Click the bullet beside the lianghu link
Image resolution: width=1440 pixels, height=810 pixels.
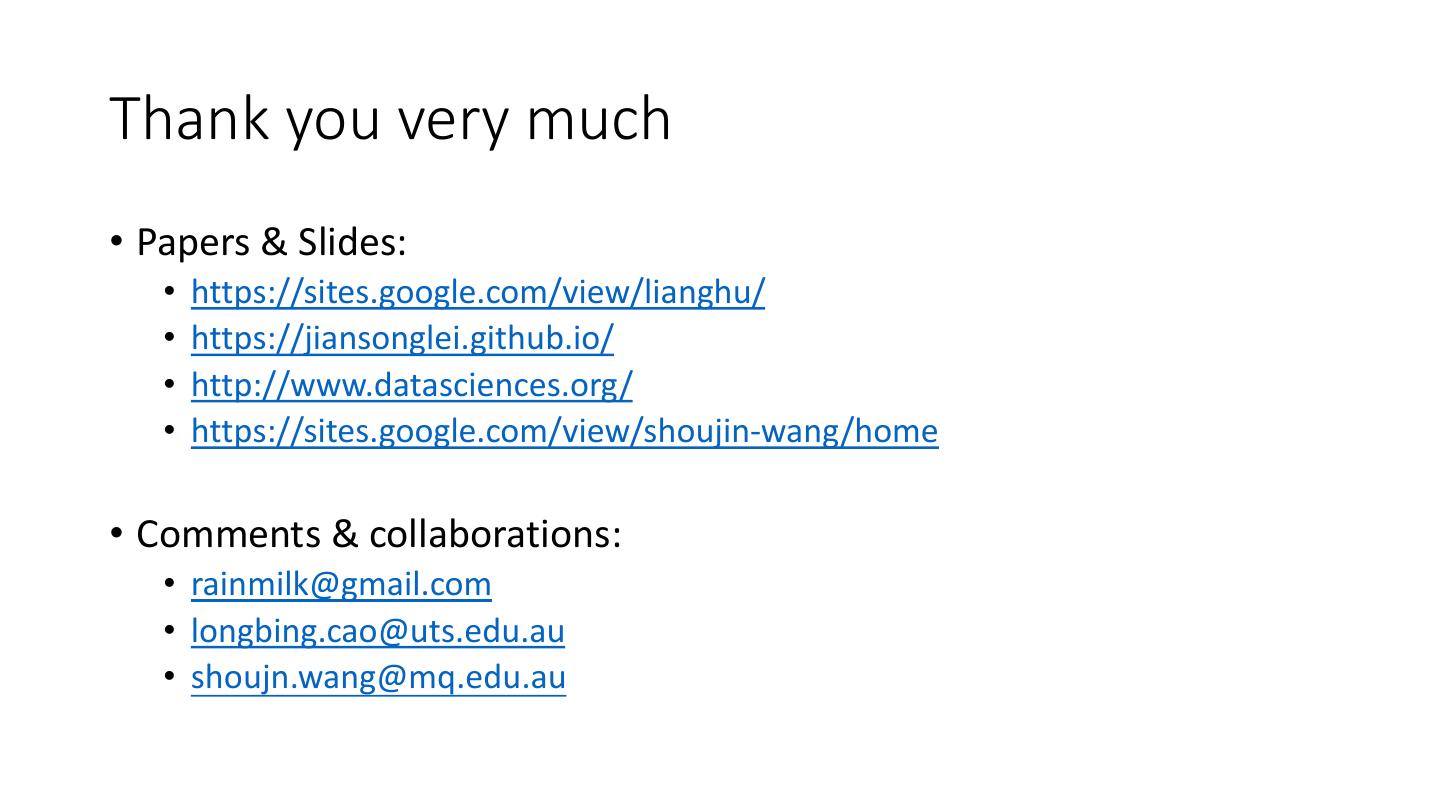[x=170, y=292]
